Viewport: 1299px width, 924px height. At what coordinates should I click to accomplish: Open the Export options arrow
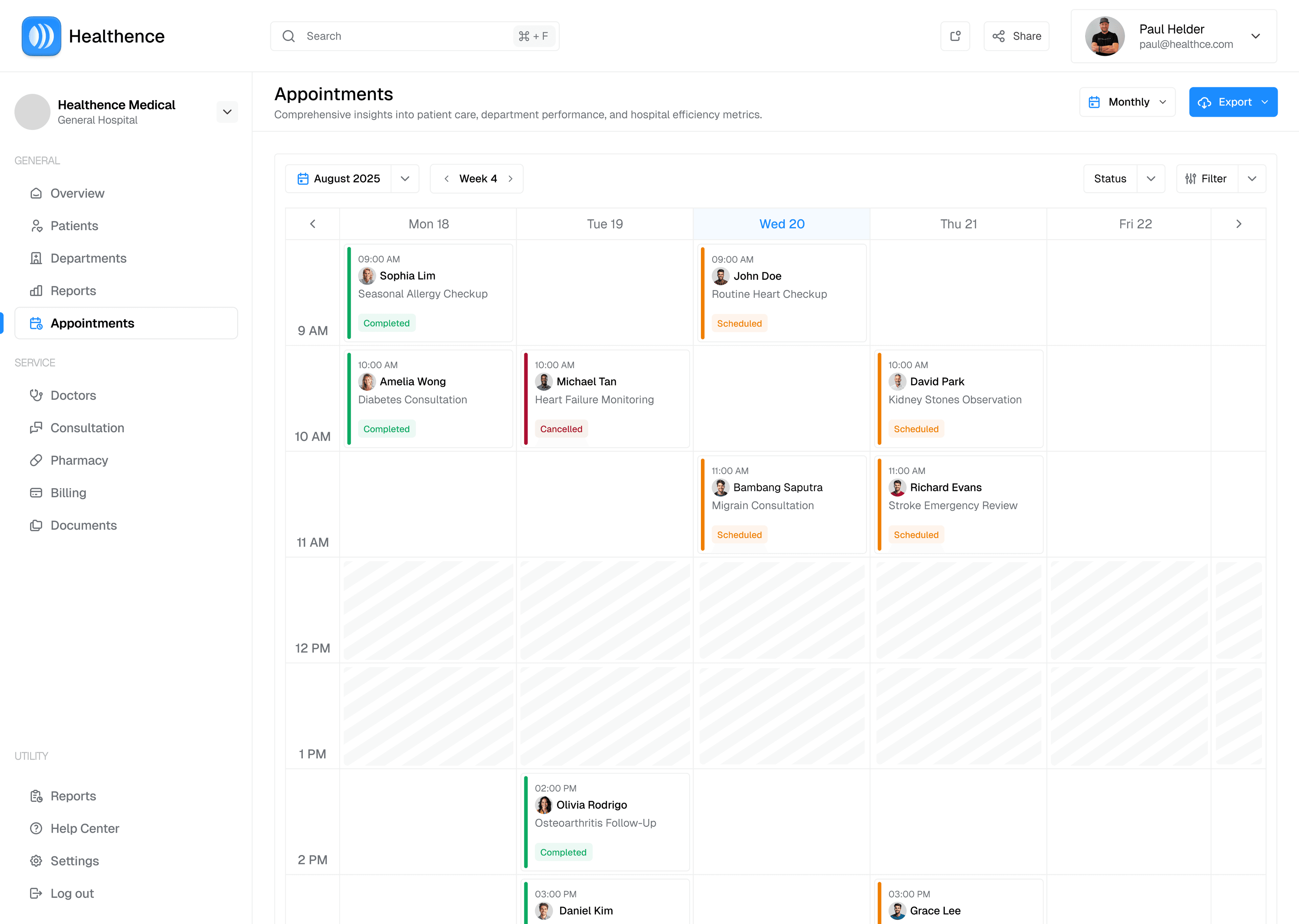[x=1264, y=103]
